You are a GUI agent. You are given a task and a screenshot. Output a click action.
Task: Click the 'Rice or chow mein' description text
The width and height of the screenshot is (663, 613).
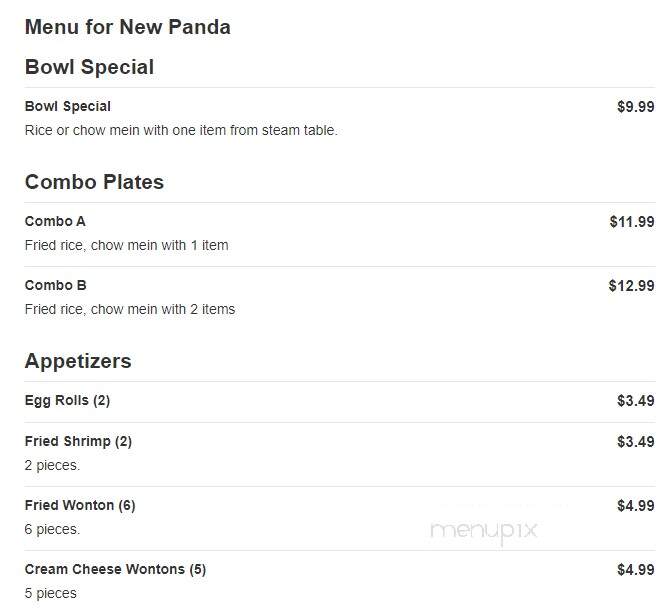point(181,130)
